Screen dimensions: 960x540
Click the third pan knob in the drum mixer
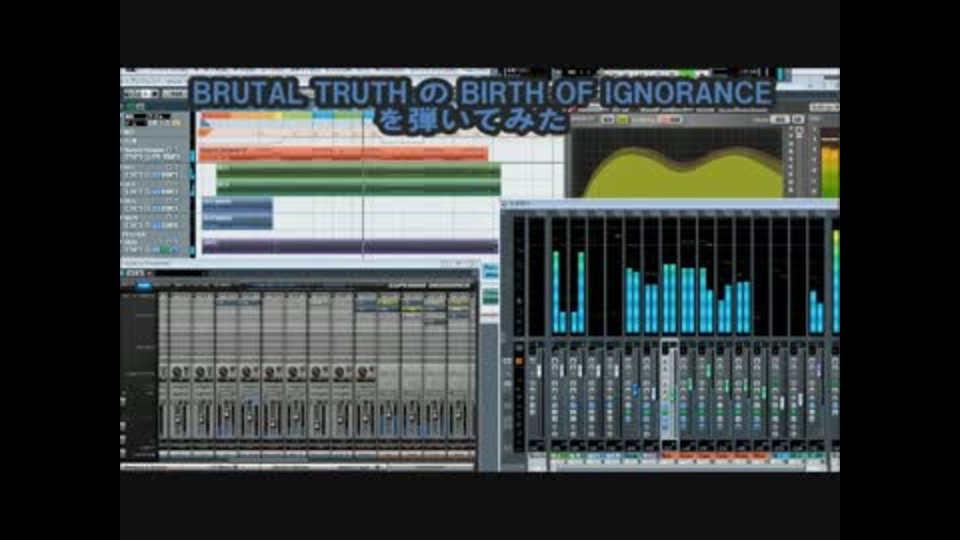coord(225,372)
